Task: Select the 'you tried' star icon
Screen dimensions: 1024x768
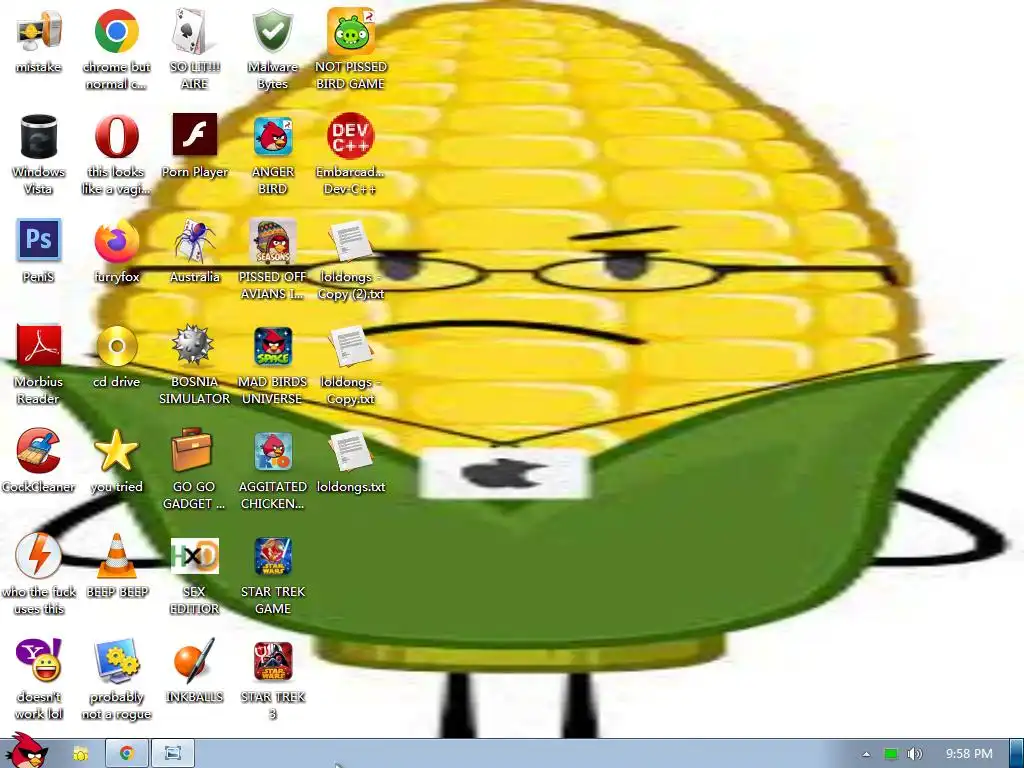Action: click(x=116, y=451)
